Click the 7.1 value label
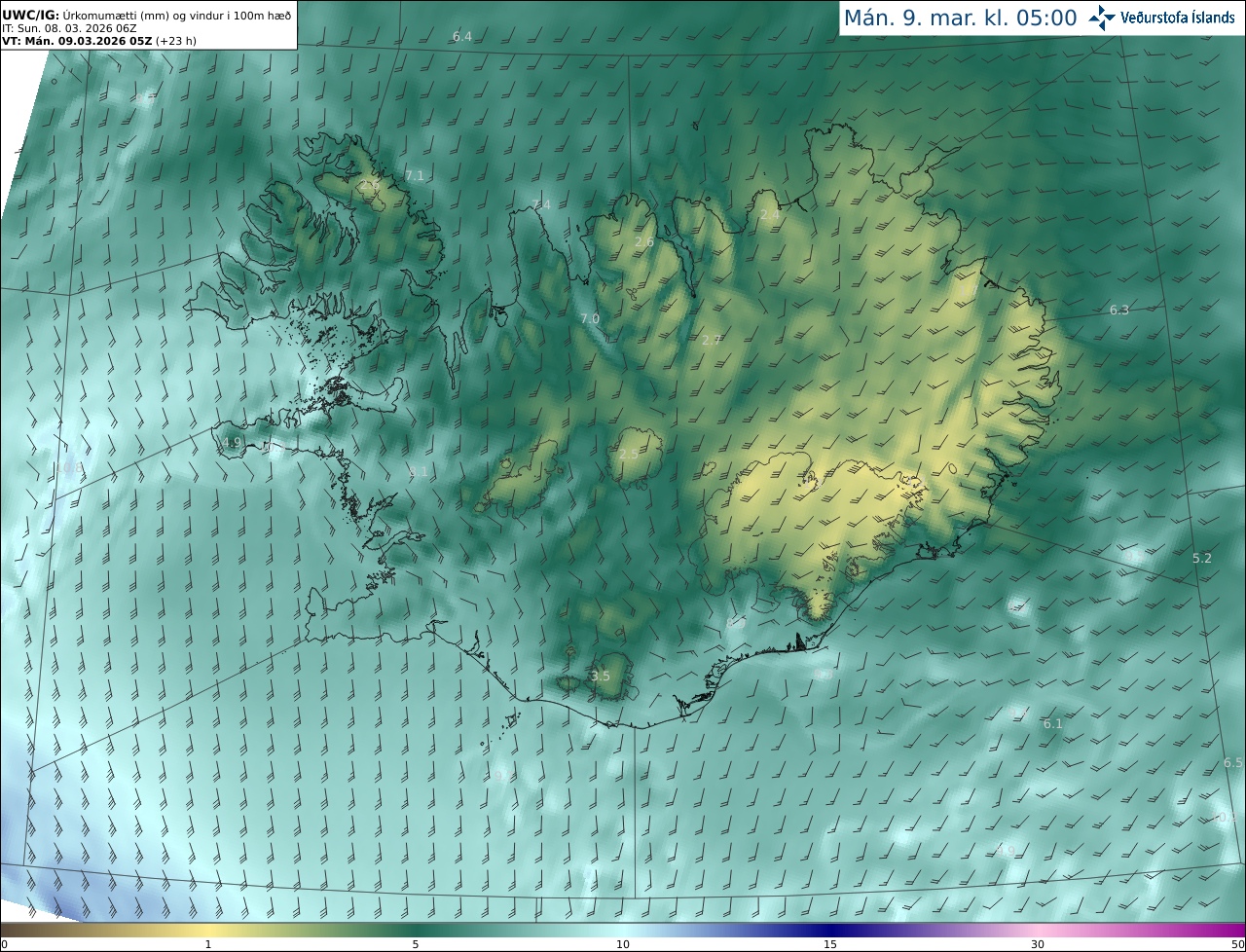1246x952 pixels. click(x=415, y=175)
